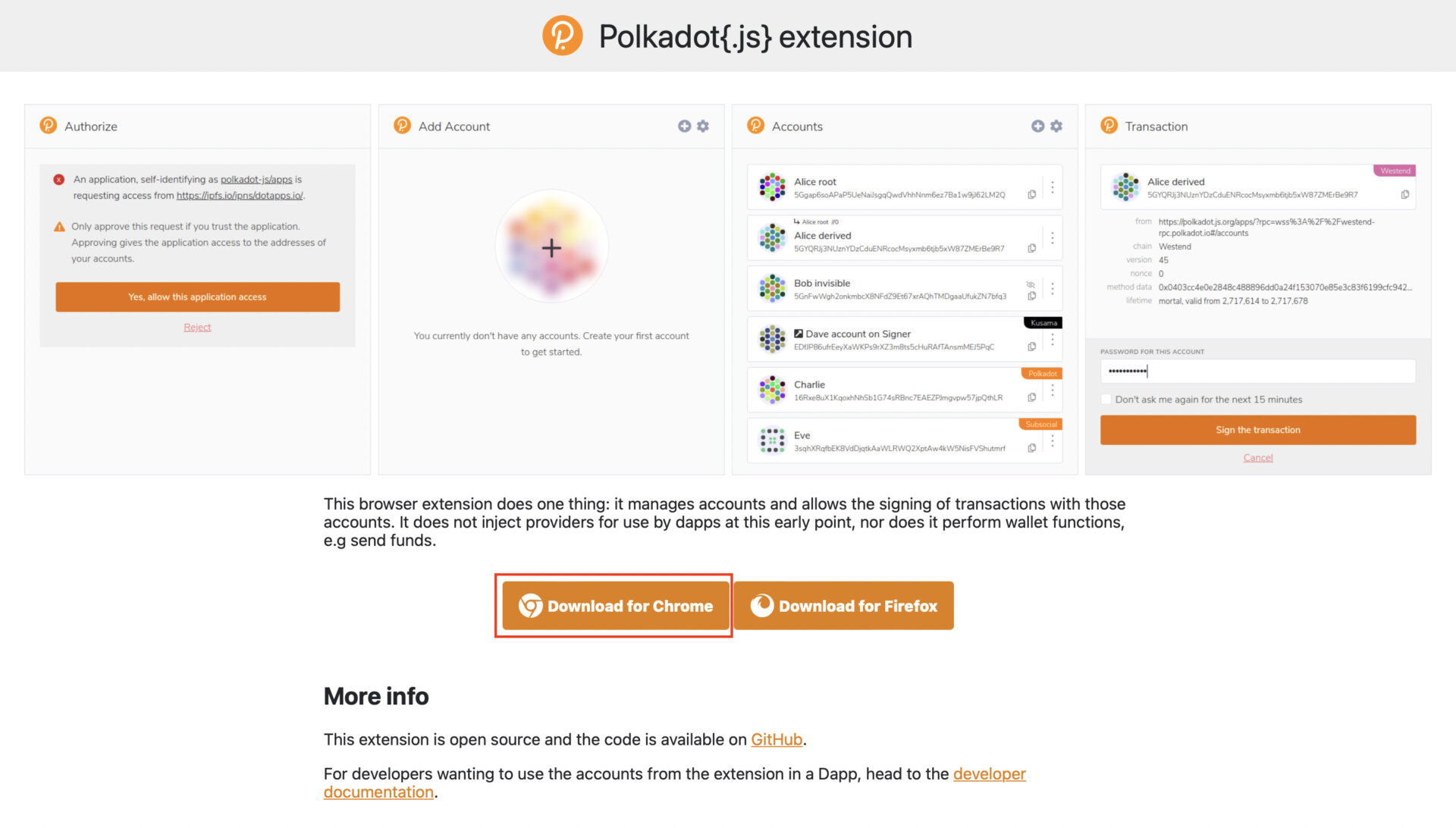The width and height of the screenshot is (1456, 828).
Task: Click Yes, allow this application access
Action: [x=197, y=297]
